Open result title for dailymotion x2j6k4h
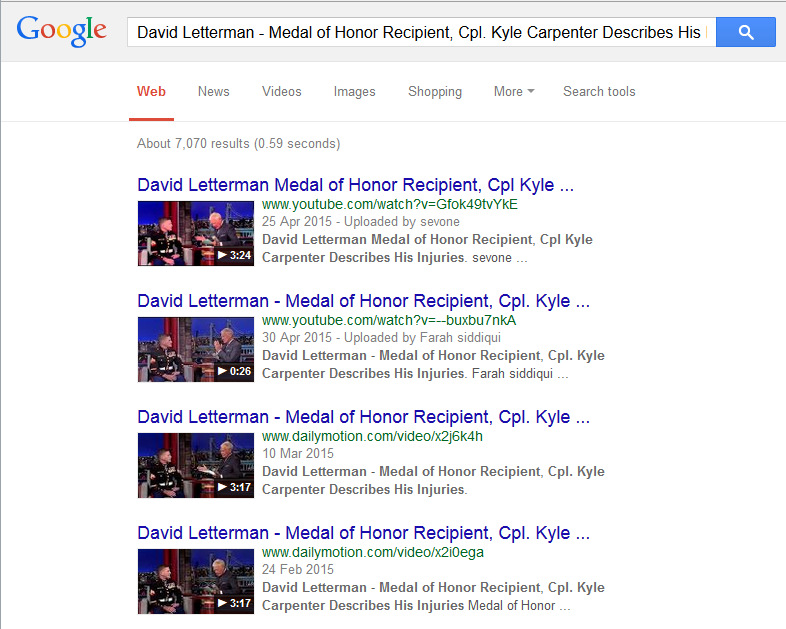Viewport: 786px width, 629px height. click(x=363, y=417)
